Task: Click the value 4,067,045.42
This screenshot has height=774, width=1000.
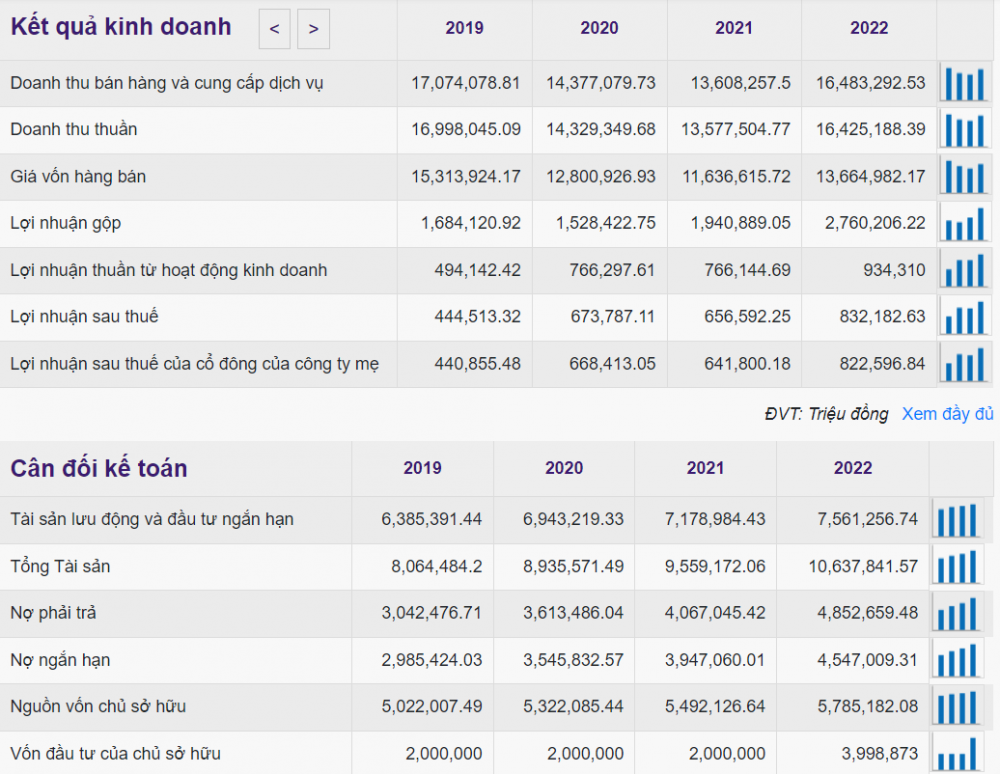Action: tap(715, 613)
